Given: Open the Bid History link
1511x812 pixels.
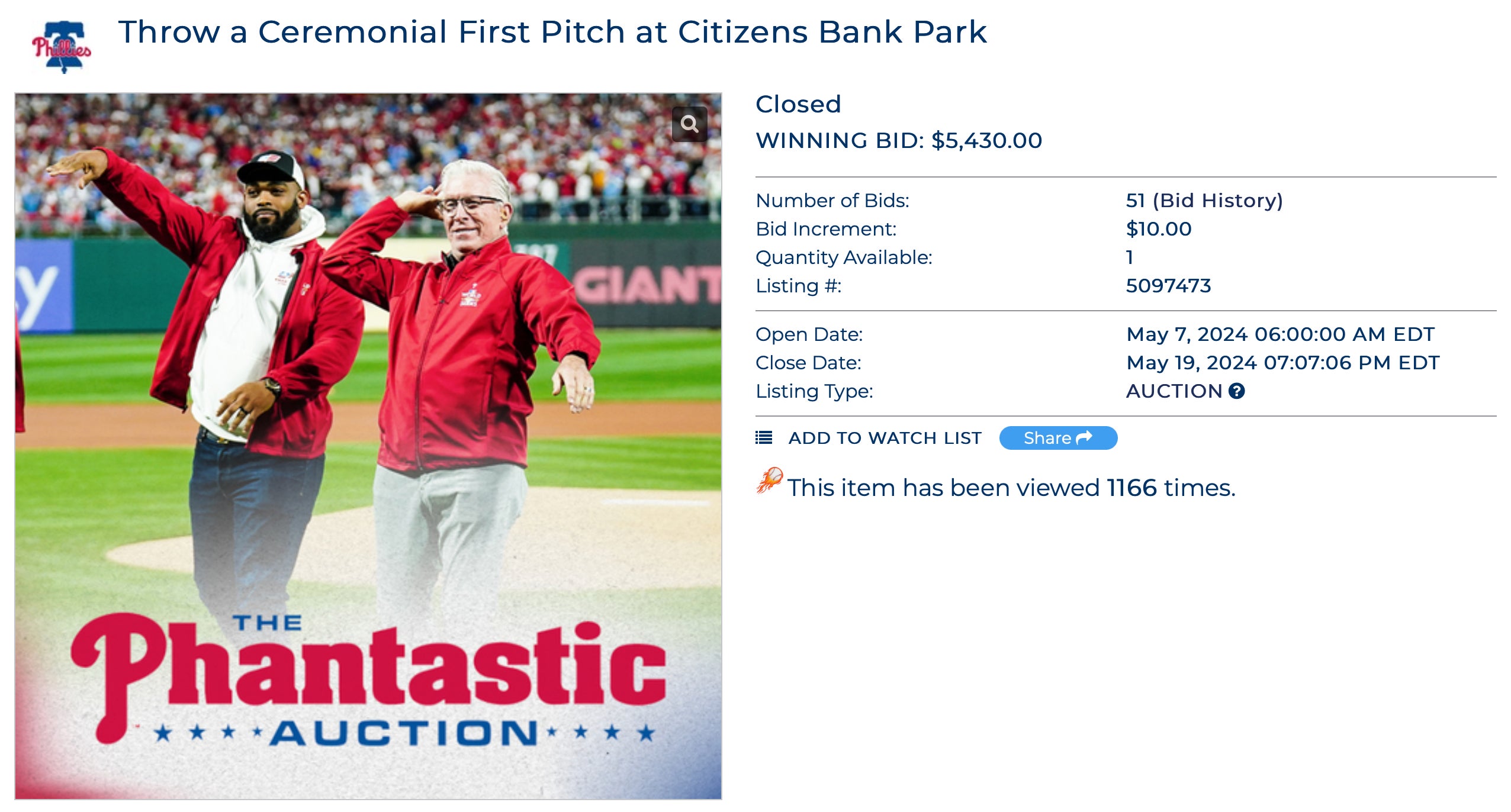Looking at the screenshot, I should click(1217, 201).
